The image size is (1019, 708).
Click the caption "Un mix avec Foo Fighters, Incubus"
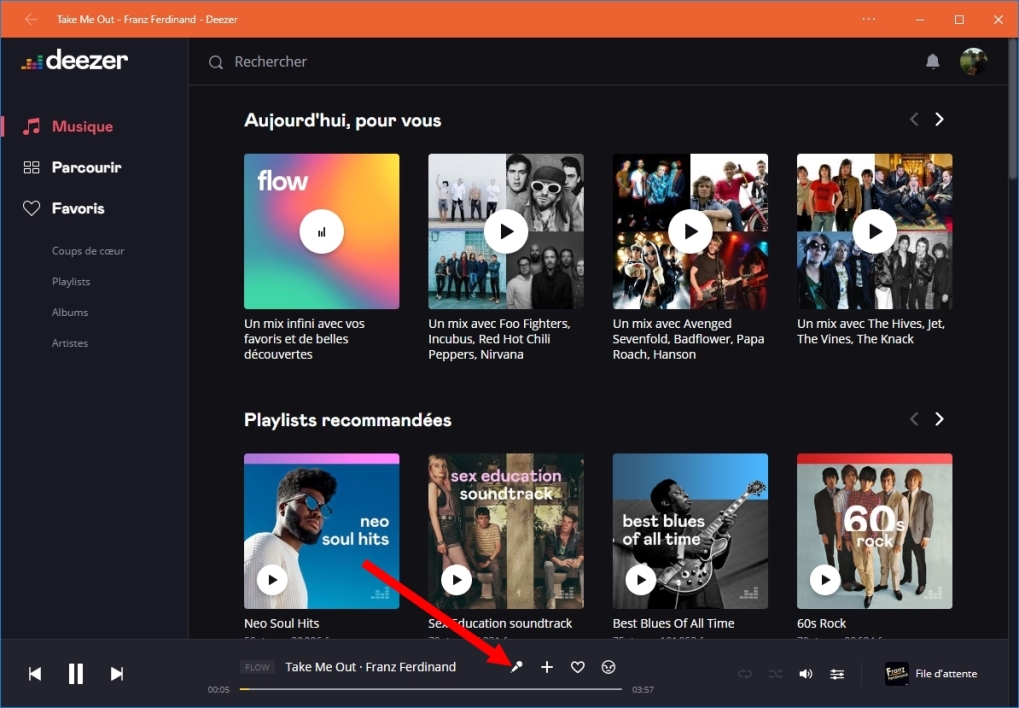coord(499,339)
